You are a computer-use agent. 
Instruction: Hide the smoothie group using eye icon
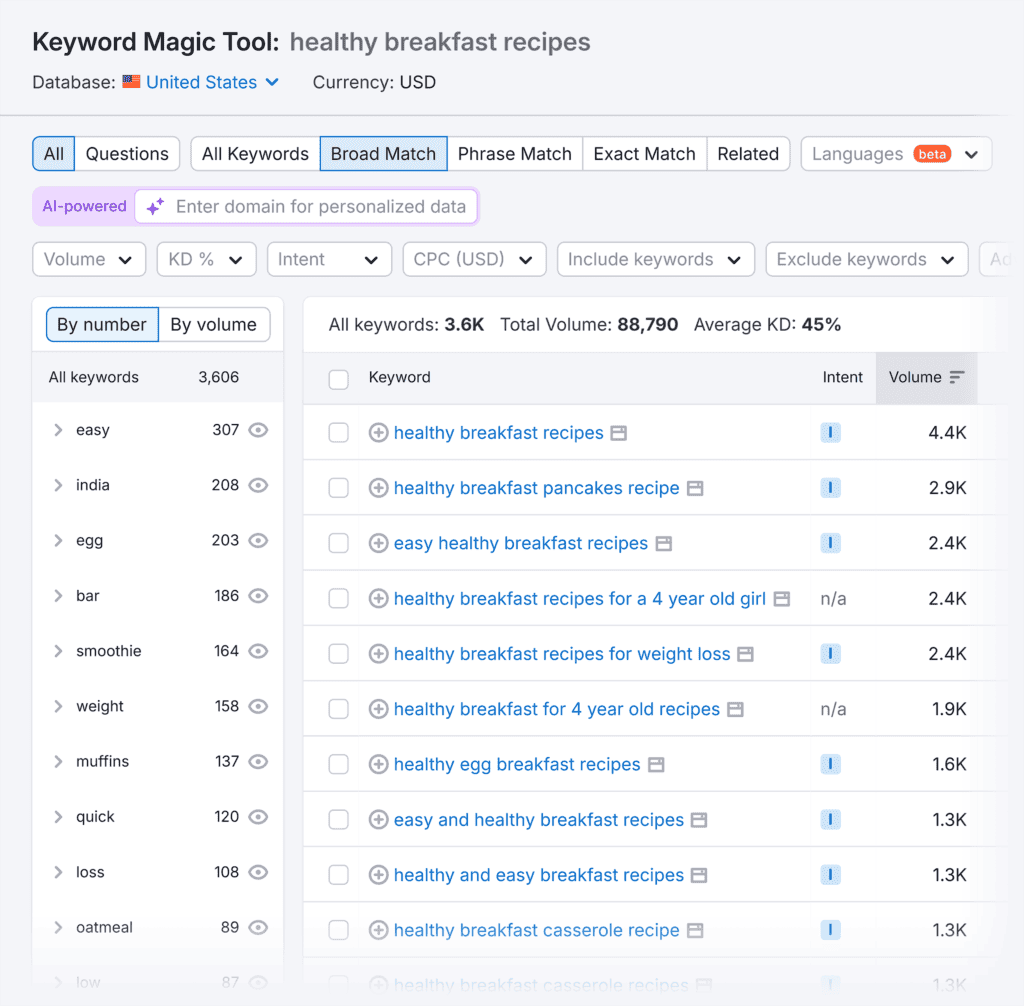(x=258, y=651)
